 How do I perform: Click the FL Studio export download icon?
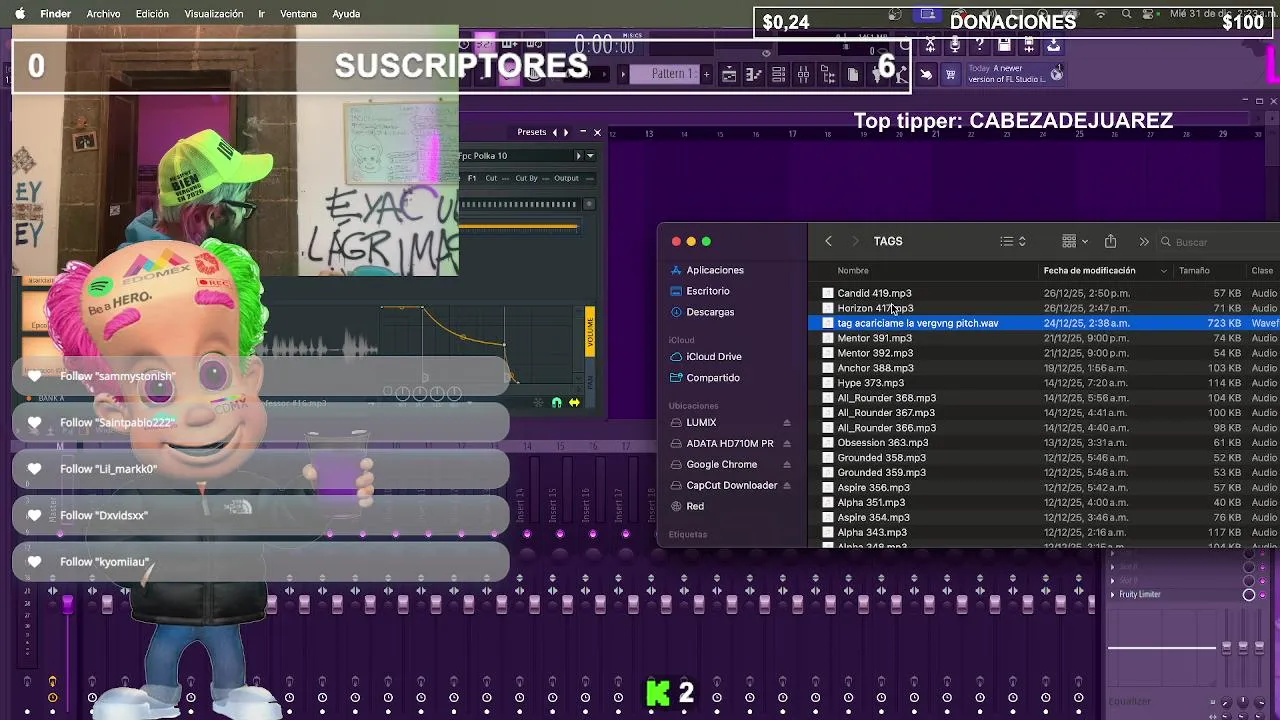[x=1053, y=46]
